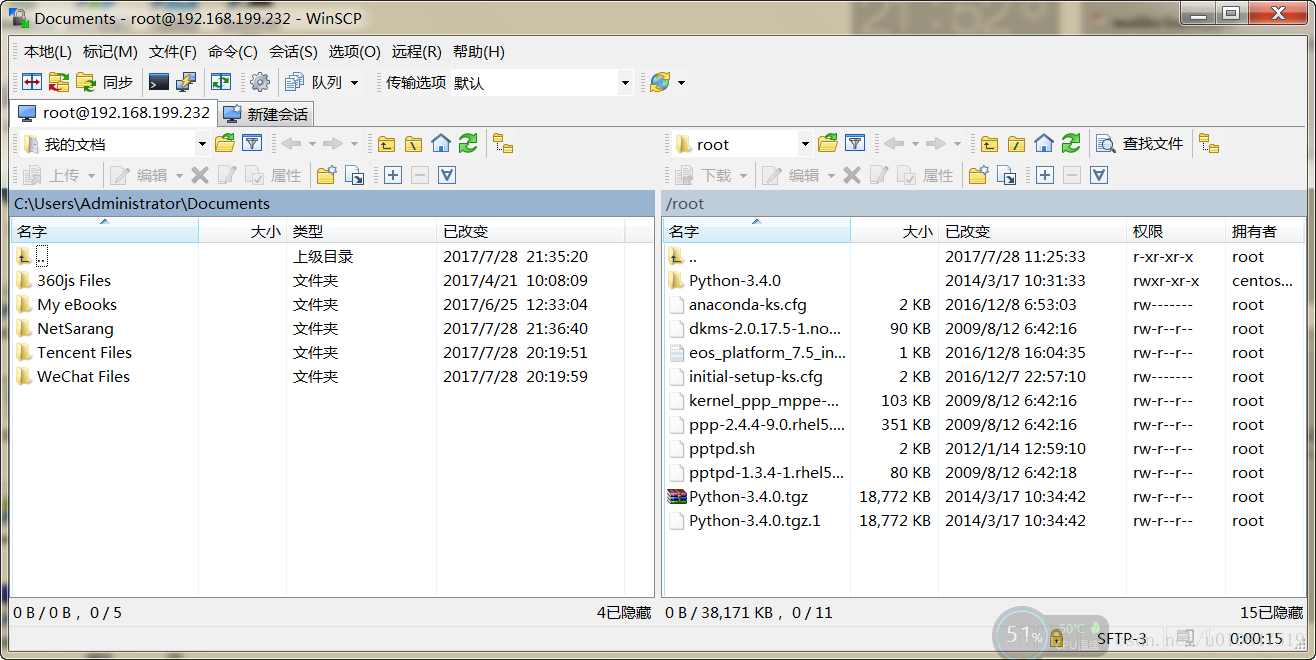Click the remote panel Select Files plus icon
1316x660 pixels.
click(x=1045, y=175)
